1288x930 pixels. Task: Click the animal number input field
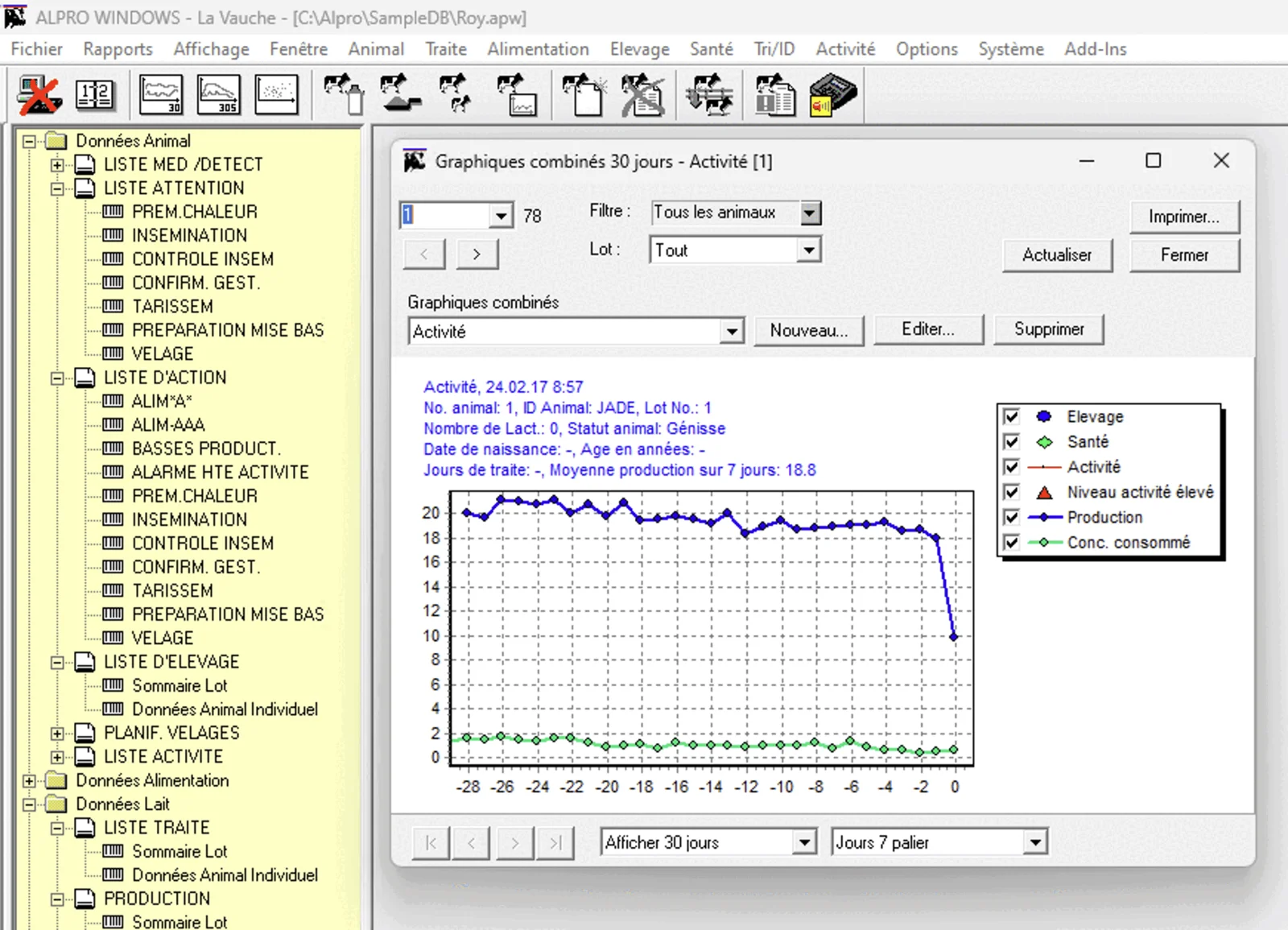445,215
